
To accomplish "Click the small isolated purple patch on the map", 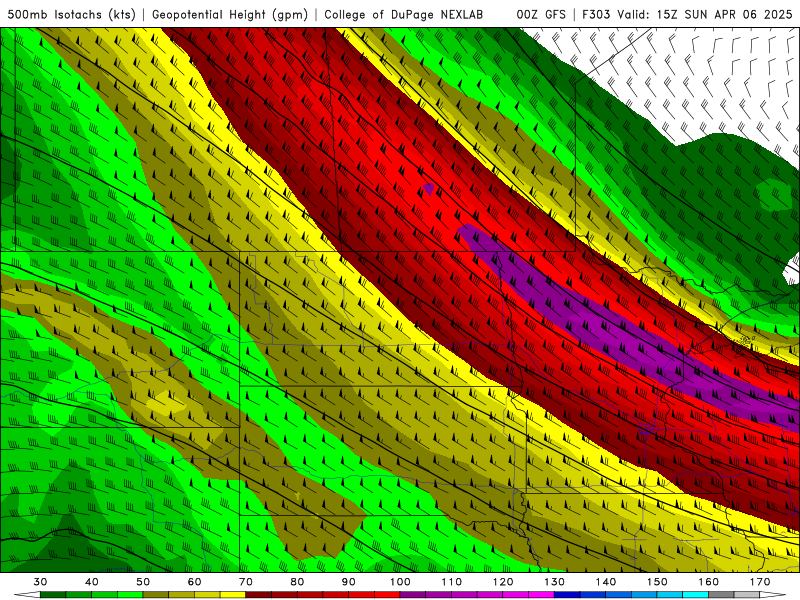I will 429,189.
